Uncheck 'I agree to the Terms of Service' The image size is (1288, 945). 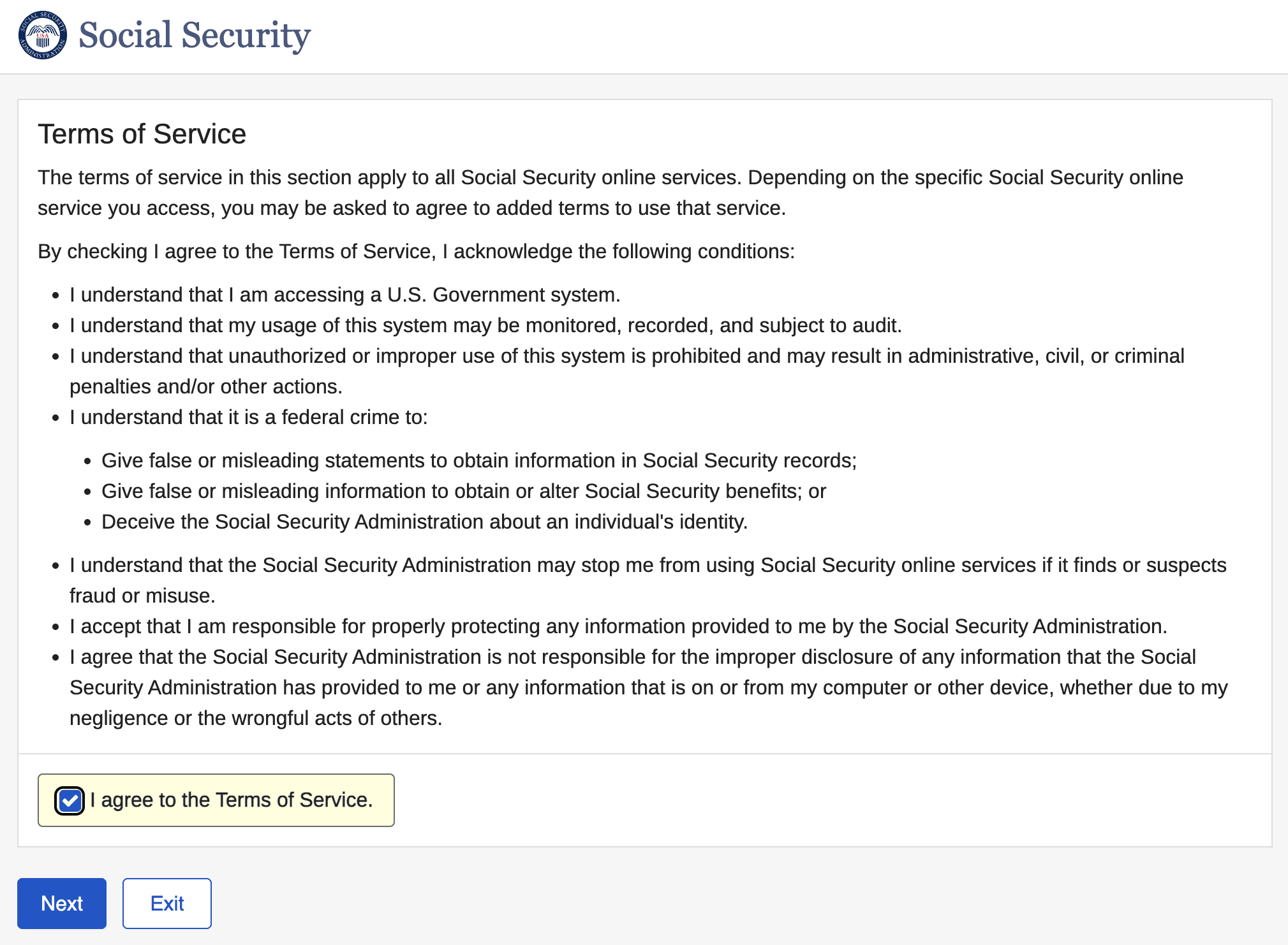[70, 800]
